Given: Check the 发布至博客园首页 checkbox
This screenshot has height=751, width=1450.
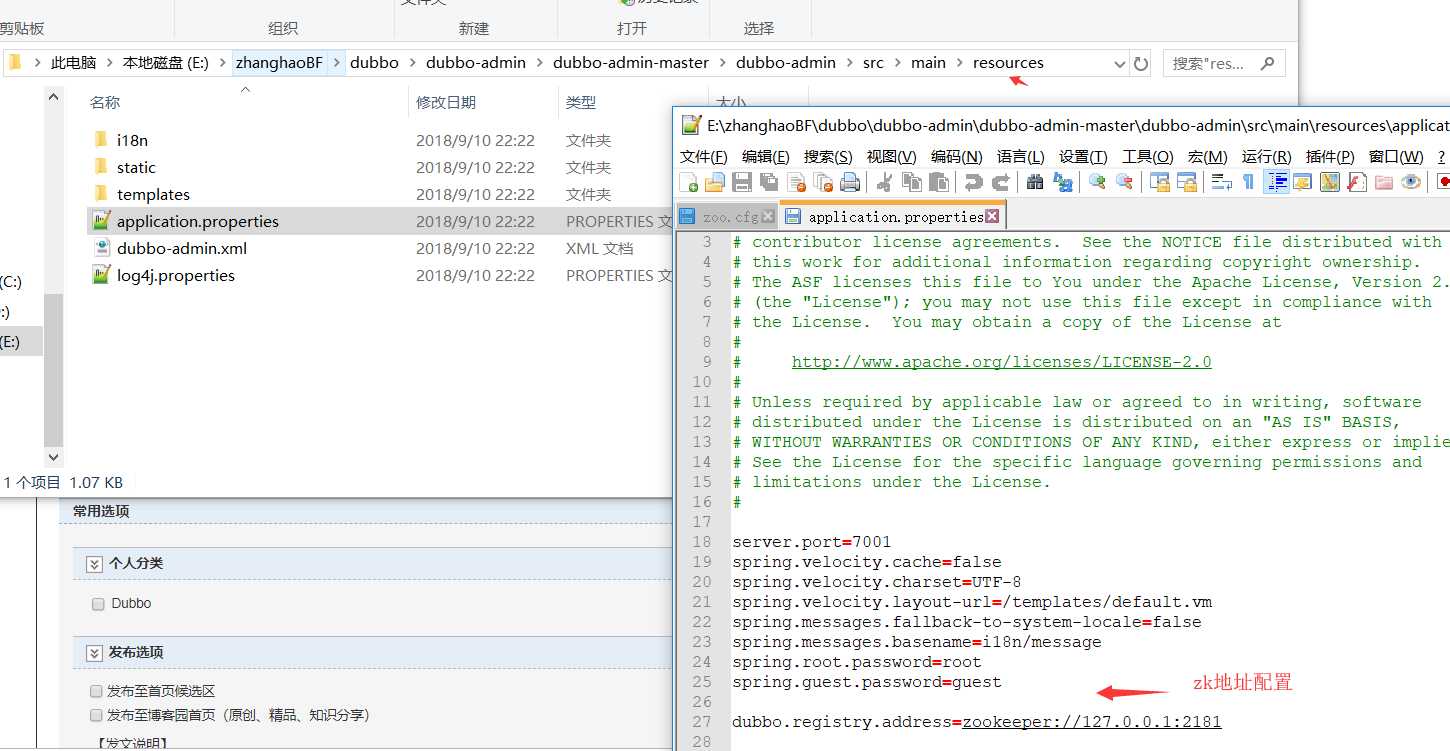Looking at the screenshot, I should (x=96, y=715).
